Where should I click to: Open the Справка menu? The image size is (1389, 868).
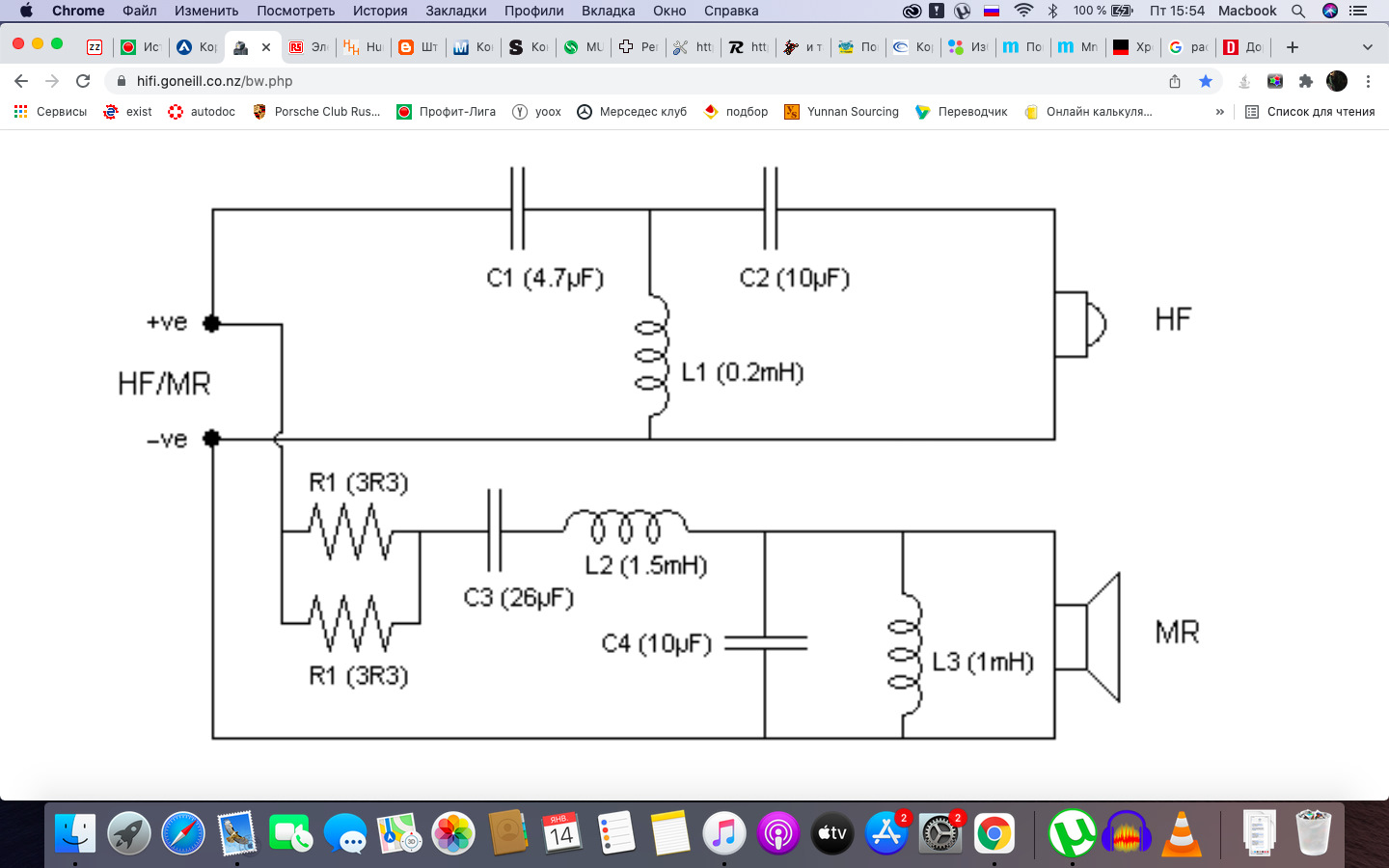[x=731, y=11]
